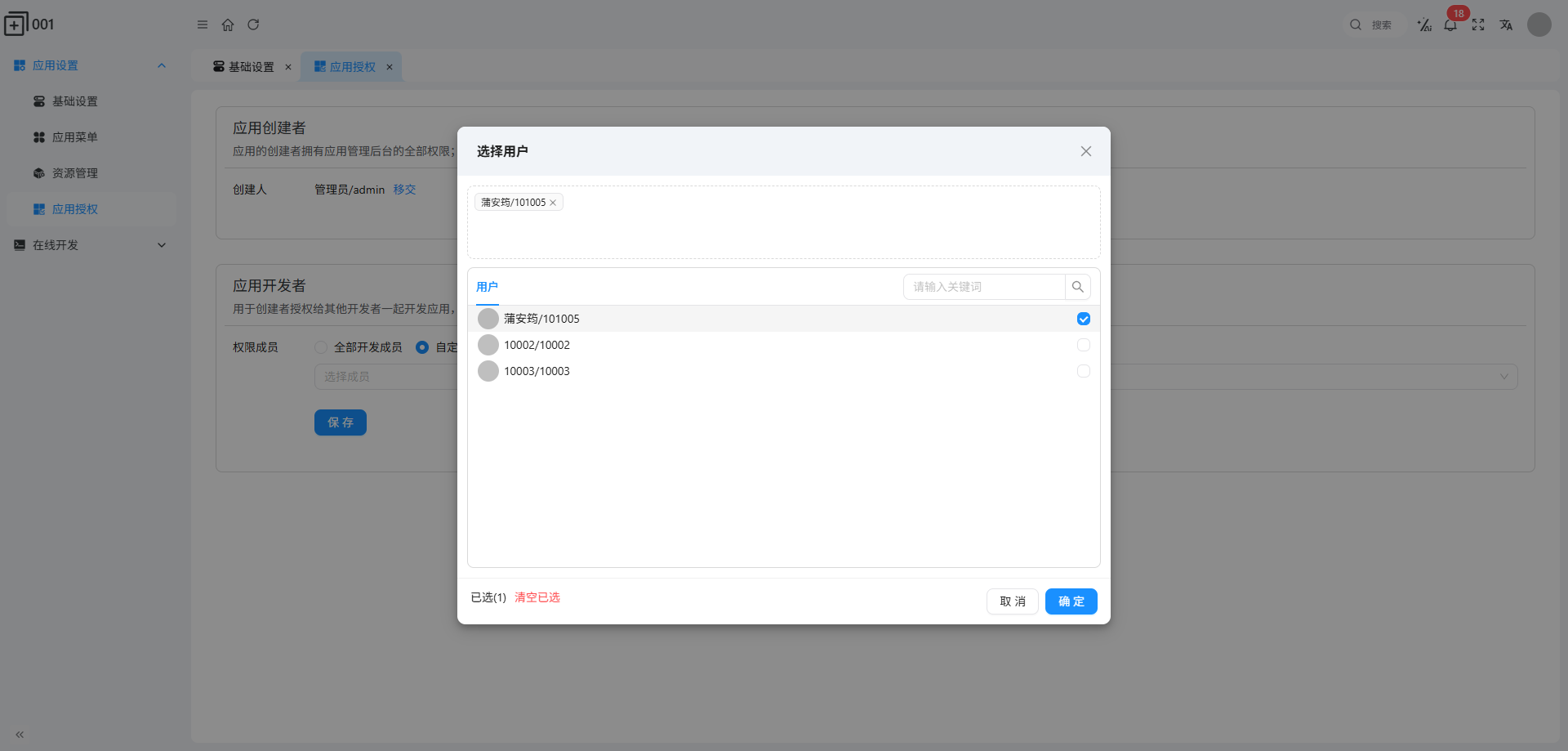Toggle the sidebar menu hamburger icon
Image resolution: width=1568 pixels, height=751 pixels.
pos(203,25)
